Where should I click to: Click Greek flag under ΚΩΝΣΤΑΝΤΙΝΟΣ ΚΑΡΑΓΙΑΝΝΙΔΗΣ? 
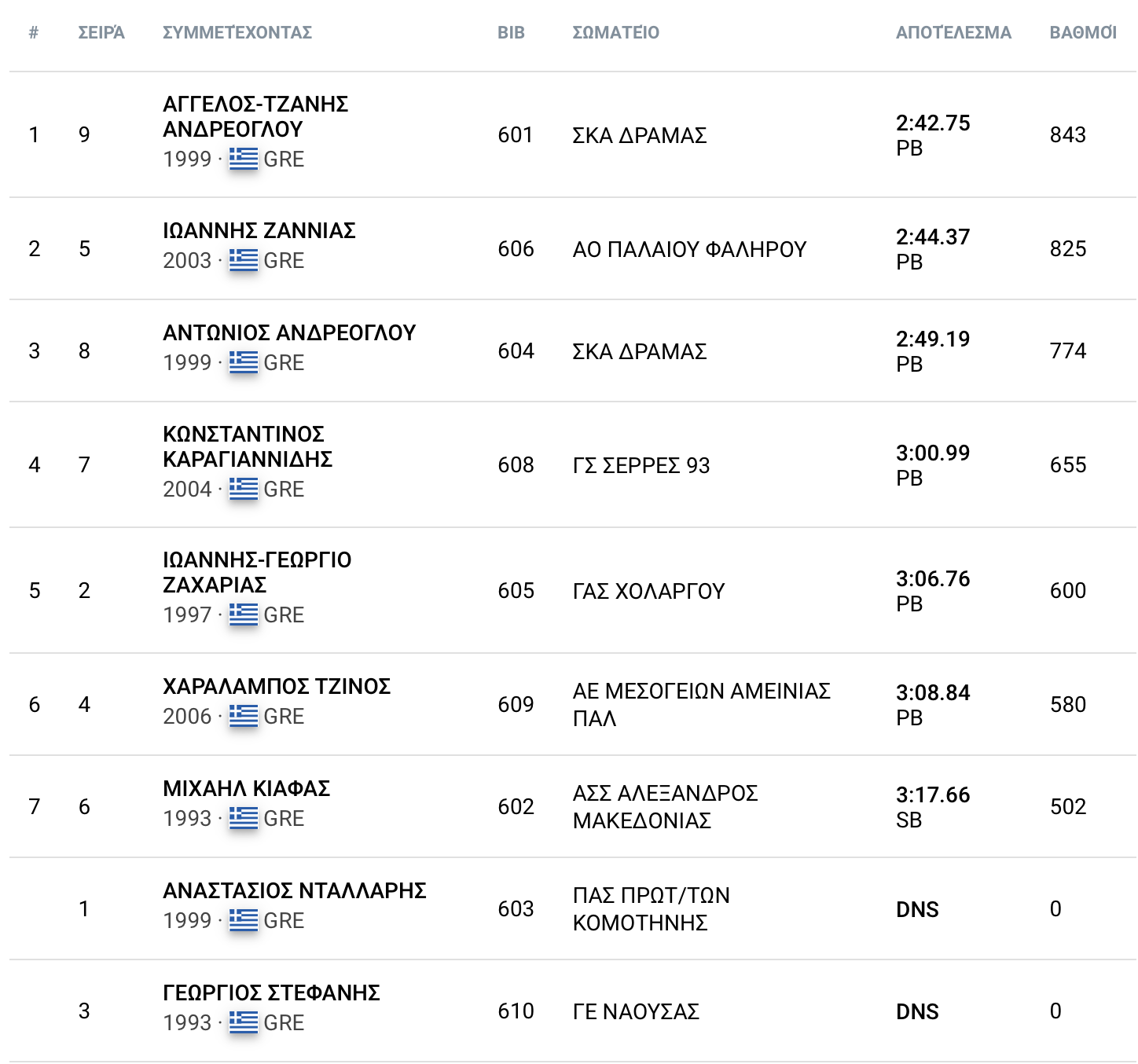pyautogui.click(x=244, y=489)
